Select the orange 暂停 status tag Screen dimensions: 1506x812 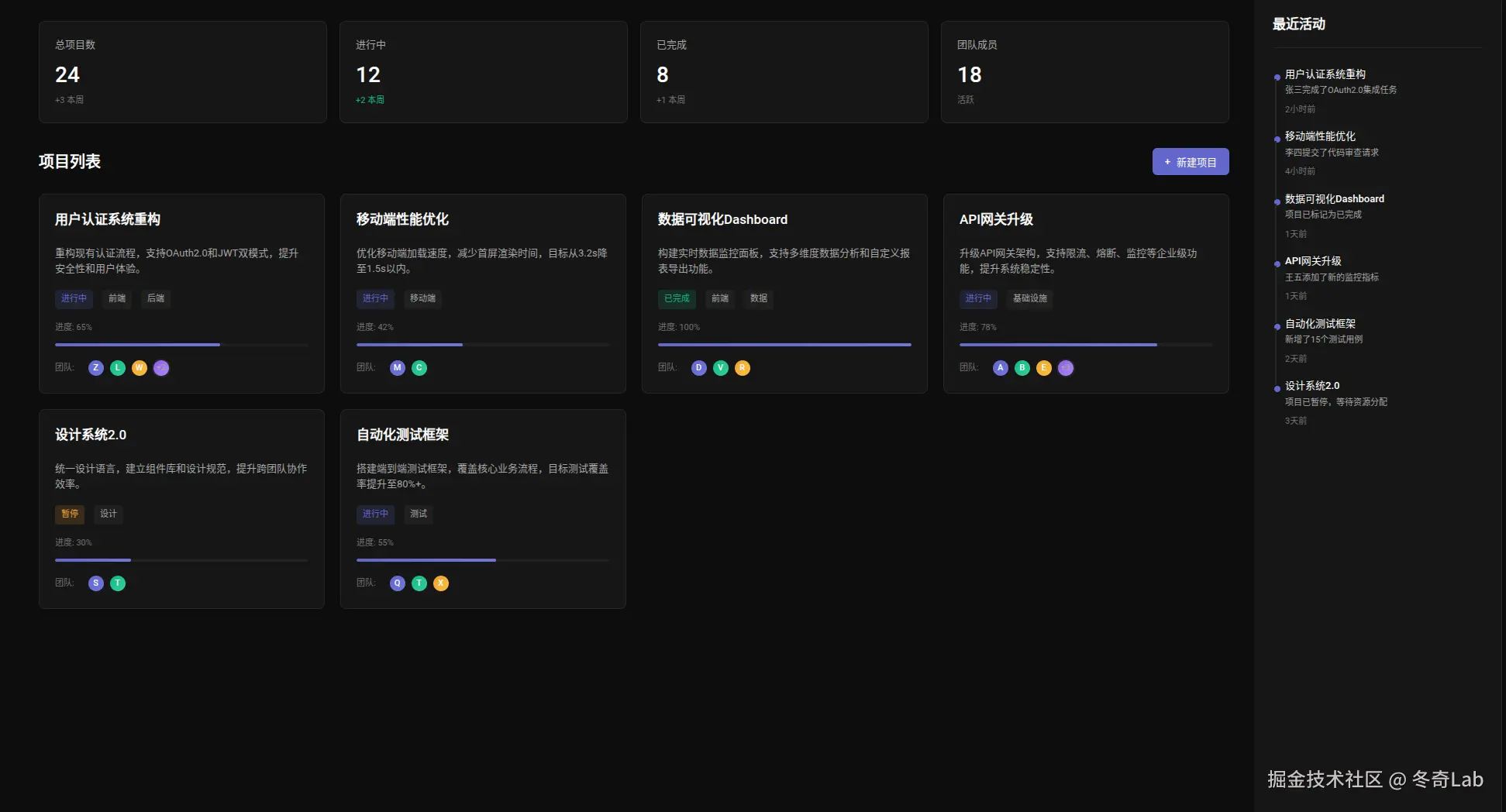70,514
